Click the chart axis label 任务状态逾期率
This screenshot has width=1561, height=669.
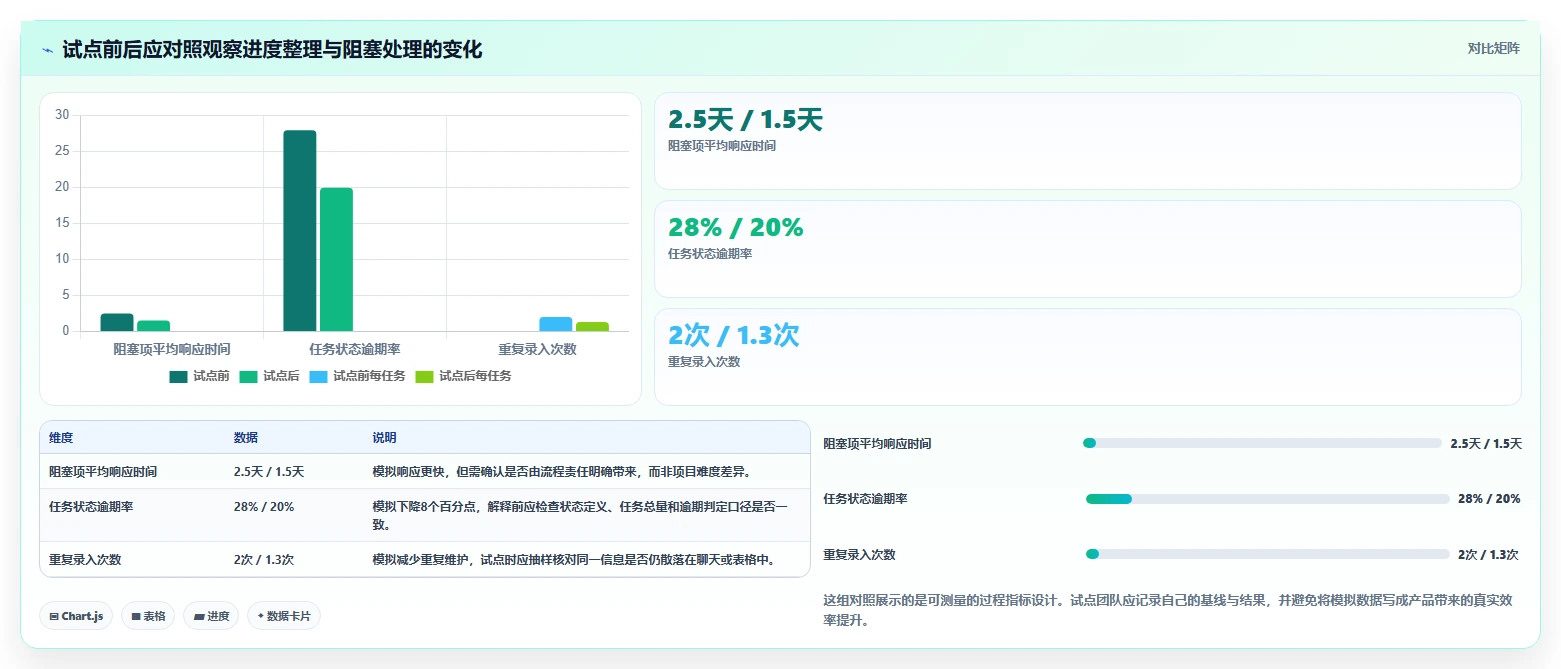coord(355,349)
